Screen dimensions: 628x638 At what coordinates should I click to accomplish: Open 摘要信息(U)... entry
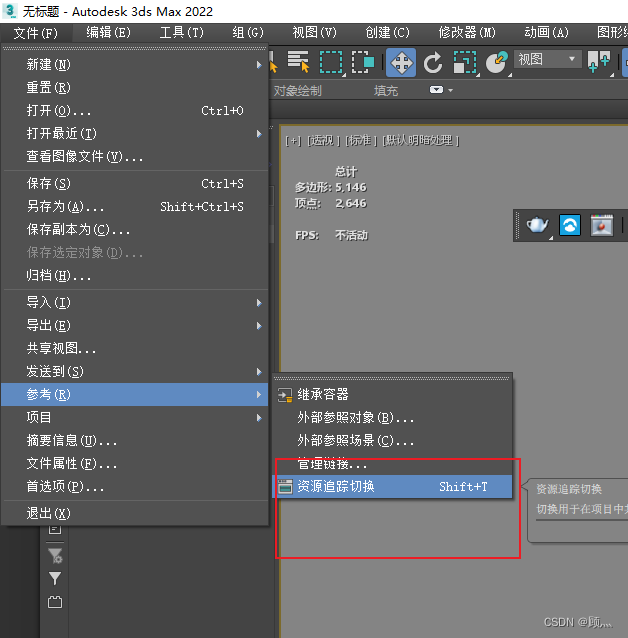pyautogui.click(x=135, y=441)
